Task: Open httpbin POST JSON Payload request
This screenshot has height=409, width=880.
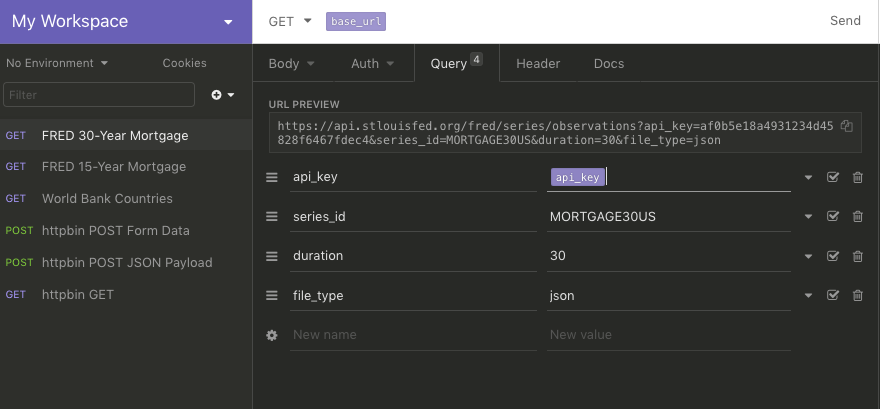Action: click(126, 263)
